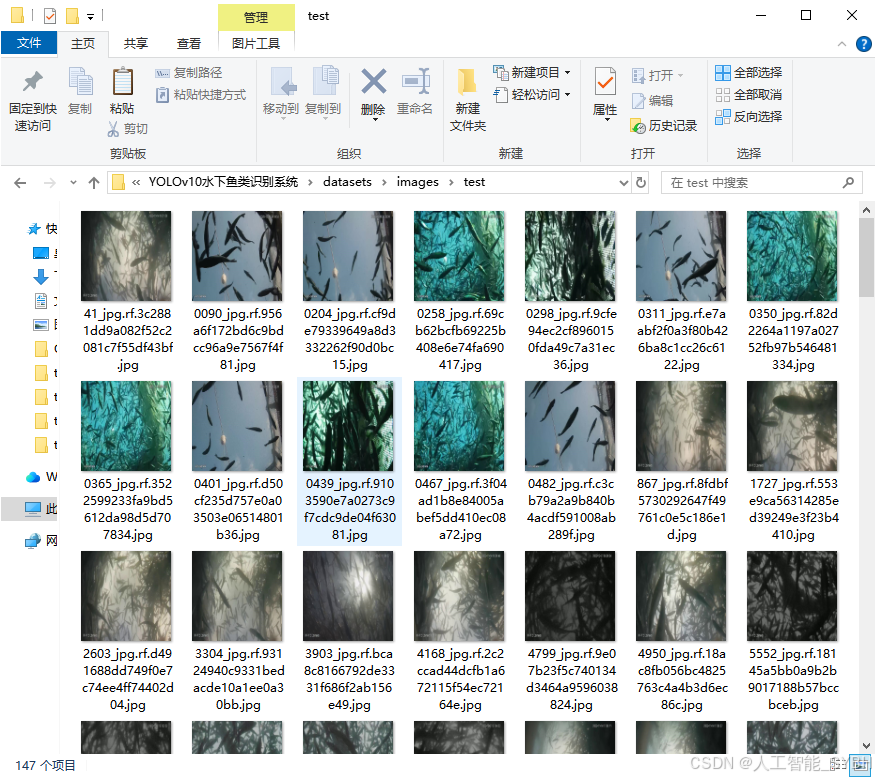The width and height of the screenshot is (876, 778).
Task: Select OneDrive cloud icon in sidebar
Action: point(34,477)
